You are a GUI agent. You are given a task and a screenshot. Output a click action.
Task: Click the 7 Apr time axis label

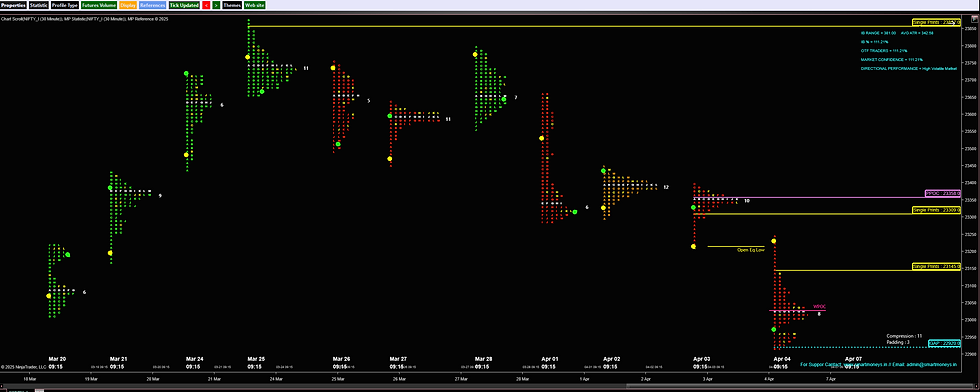coord(831,379)
